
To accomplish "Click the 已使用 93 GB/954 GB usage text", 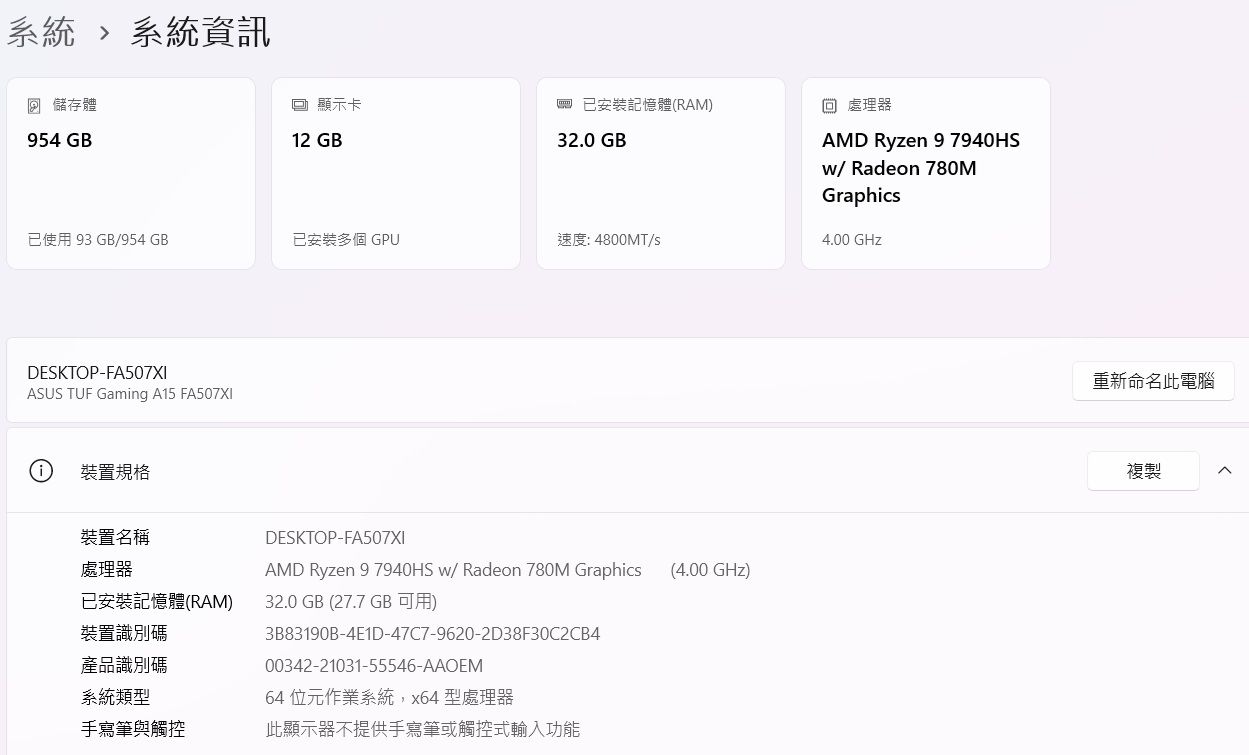I will pyautogui.click(x=98, y=240).
